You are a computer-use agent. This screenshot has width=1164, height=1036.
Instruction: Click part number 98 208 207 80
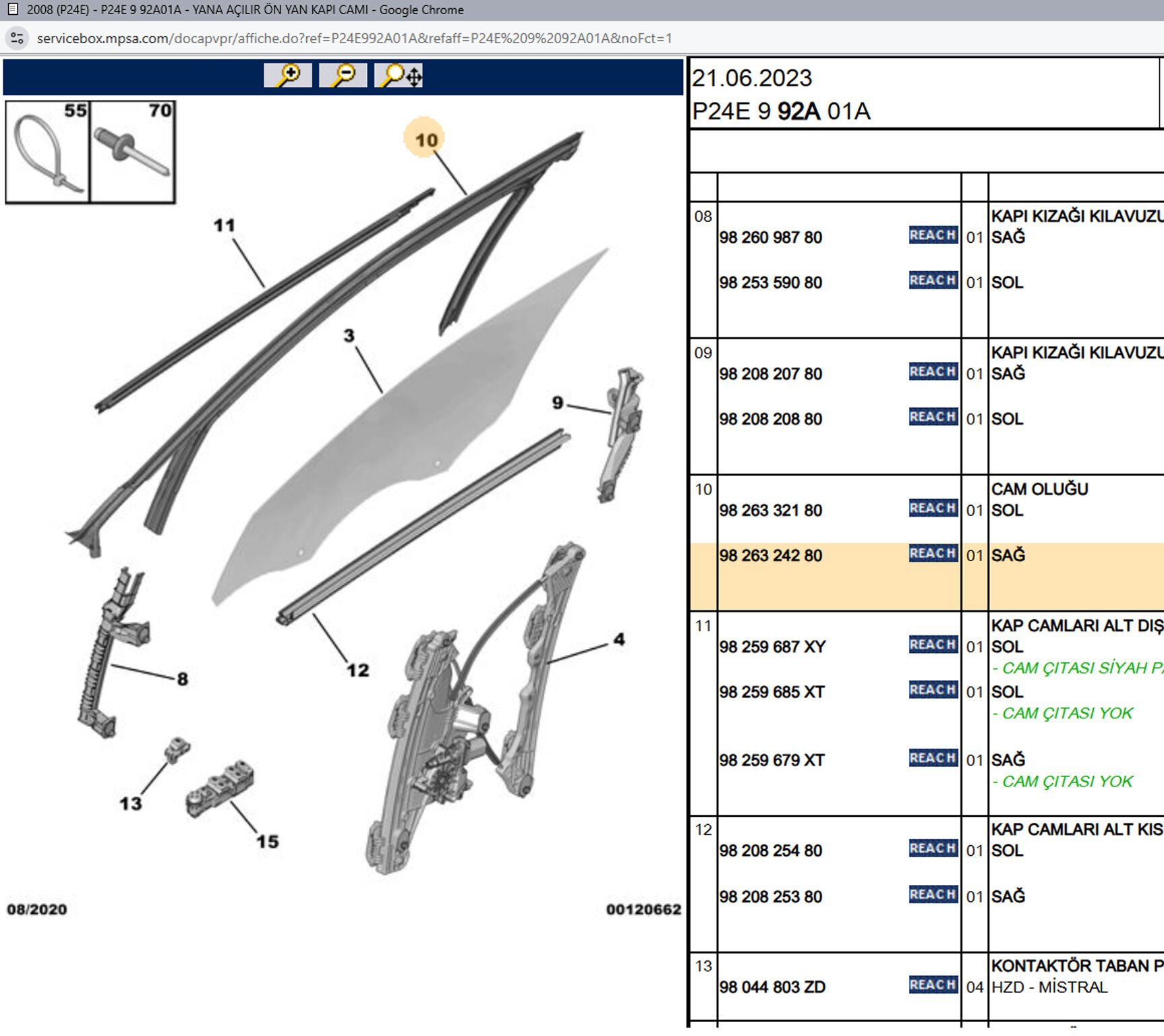(770, 374)
